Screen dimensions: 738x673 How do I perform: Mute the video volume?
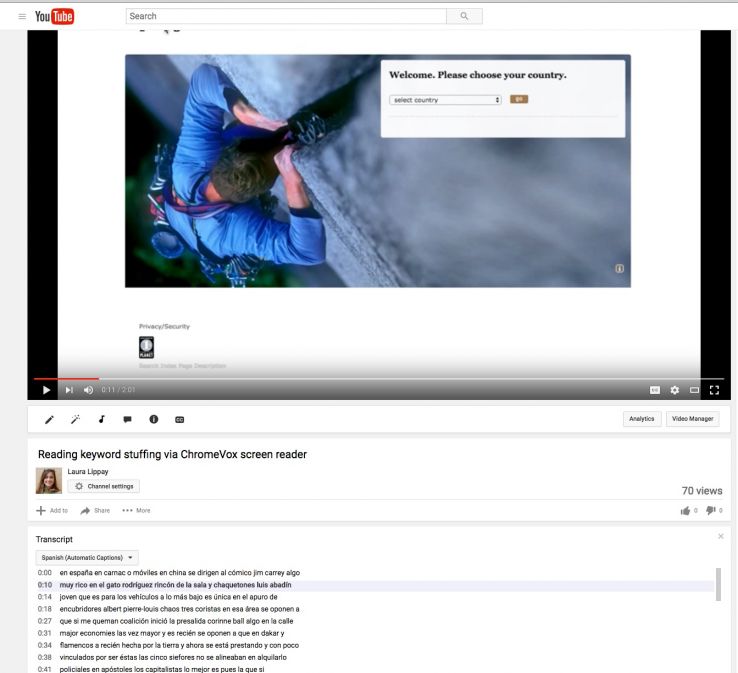(x=88, y=390)
